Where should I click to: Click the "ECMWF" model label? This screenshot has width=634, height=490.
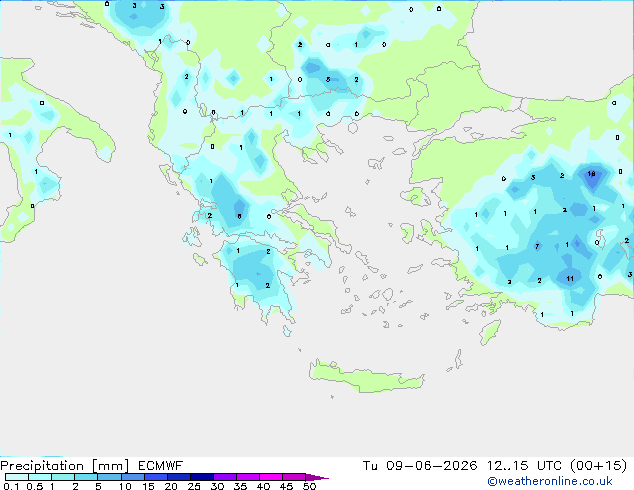point(161,466)
